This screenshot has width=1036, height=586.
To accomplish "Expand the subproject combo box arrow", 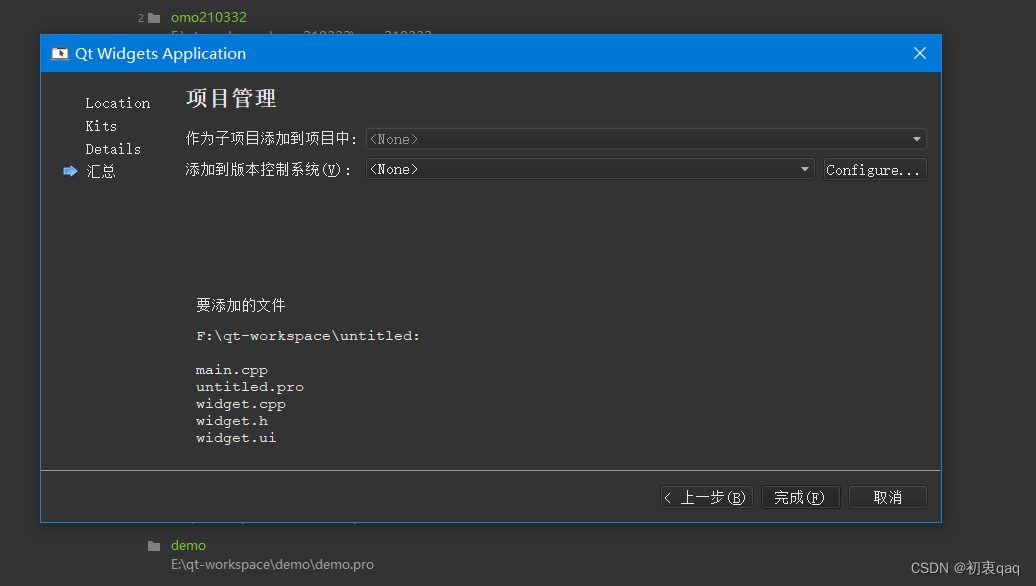I will [x=917, y=138].
